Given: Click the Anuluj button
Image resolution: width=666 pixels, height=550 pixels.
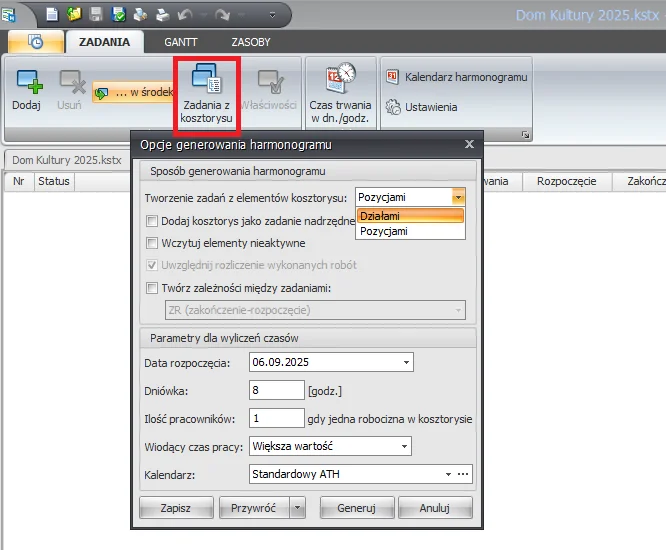Looking at the screenshot, I should click(x=435, y=508).
